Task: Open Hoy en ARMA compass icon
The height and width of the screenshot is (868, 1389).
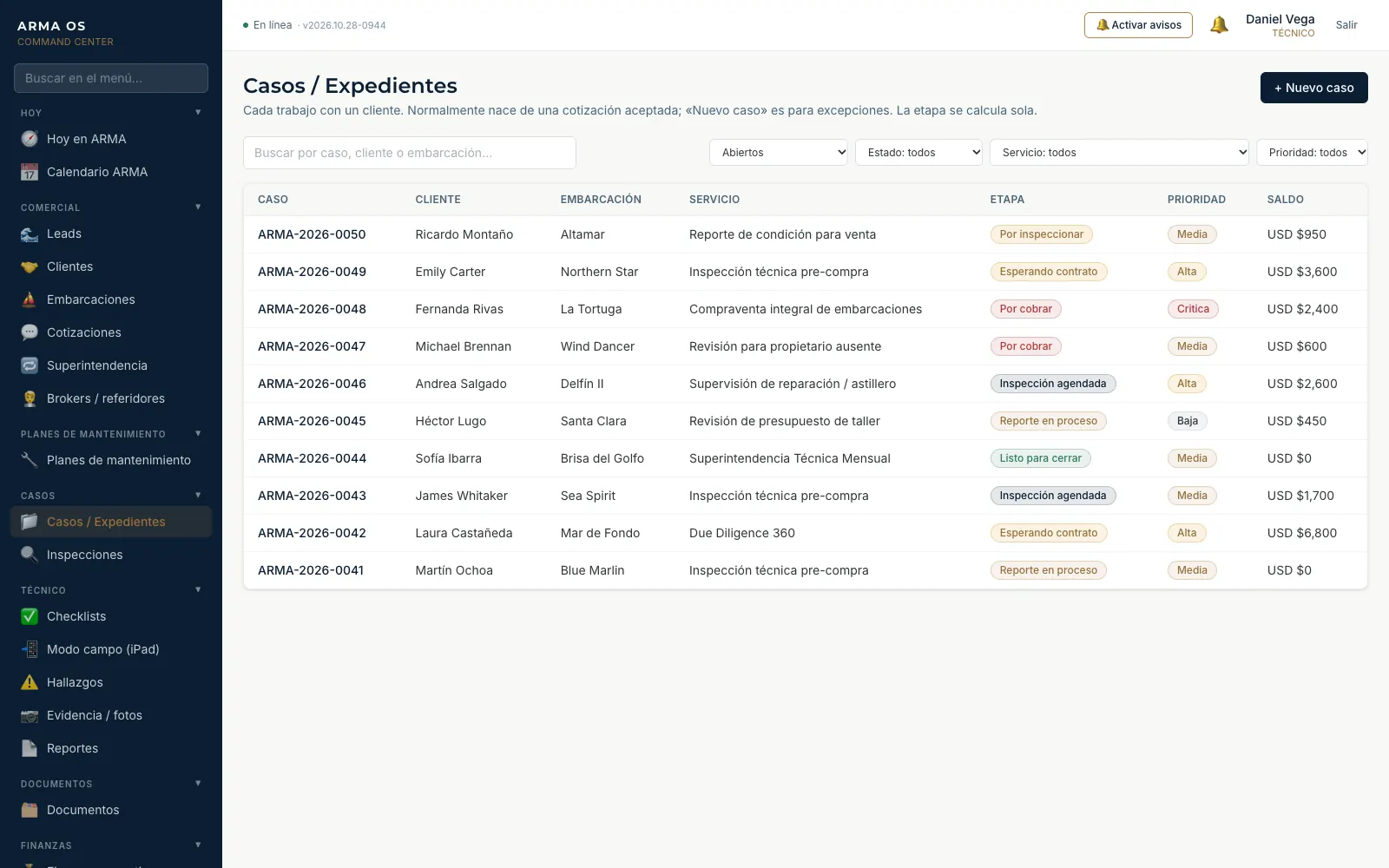Action: (30, 139)
